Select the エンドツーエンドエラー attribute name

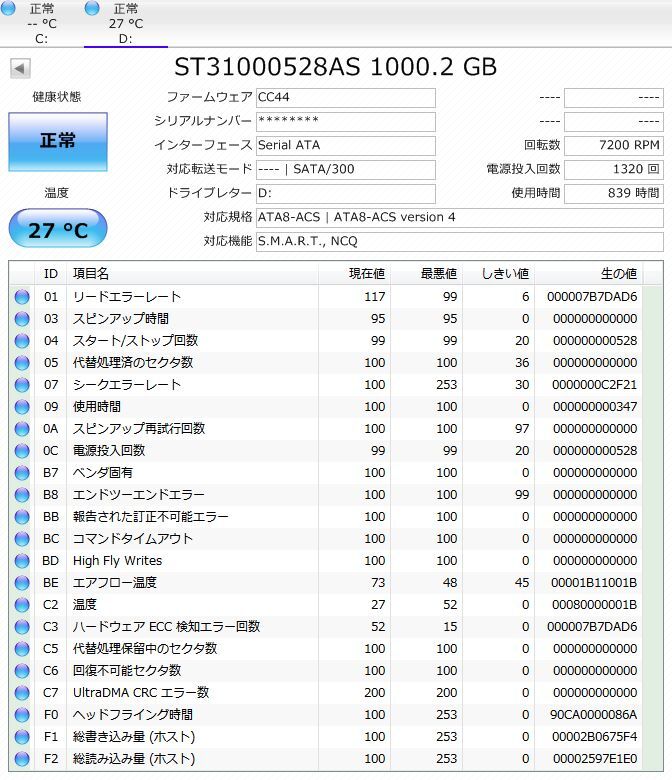point(139,495)
